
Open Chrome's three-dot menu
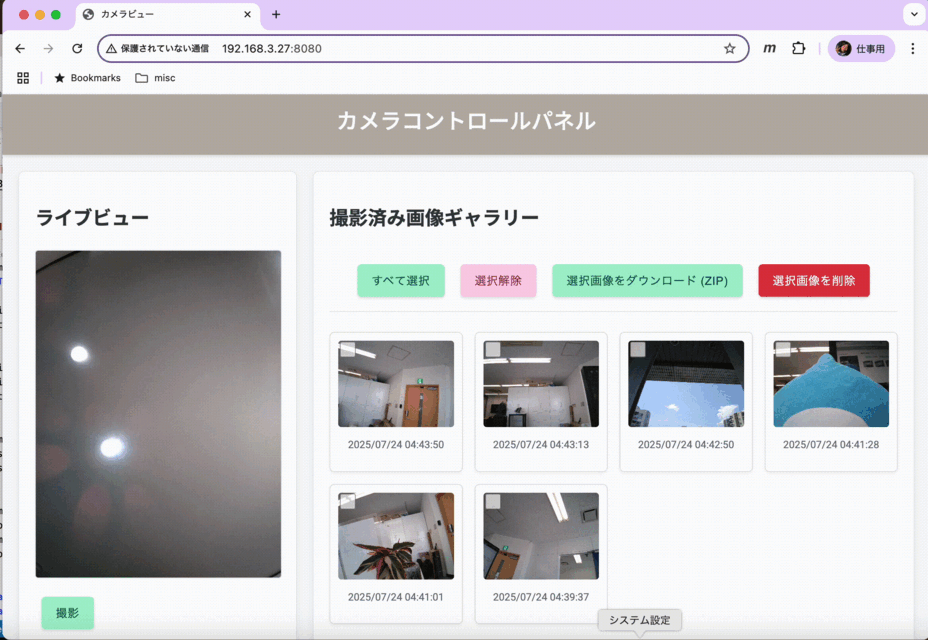912,48
